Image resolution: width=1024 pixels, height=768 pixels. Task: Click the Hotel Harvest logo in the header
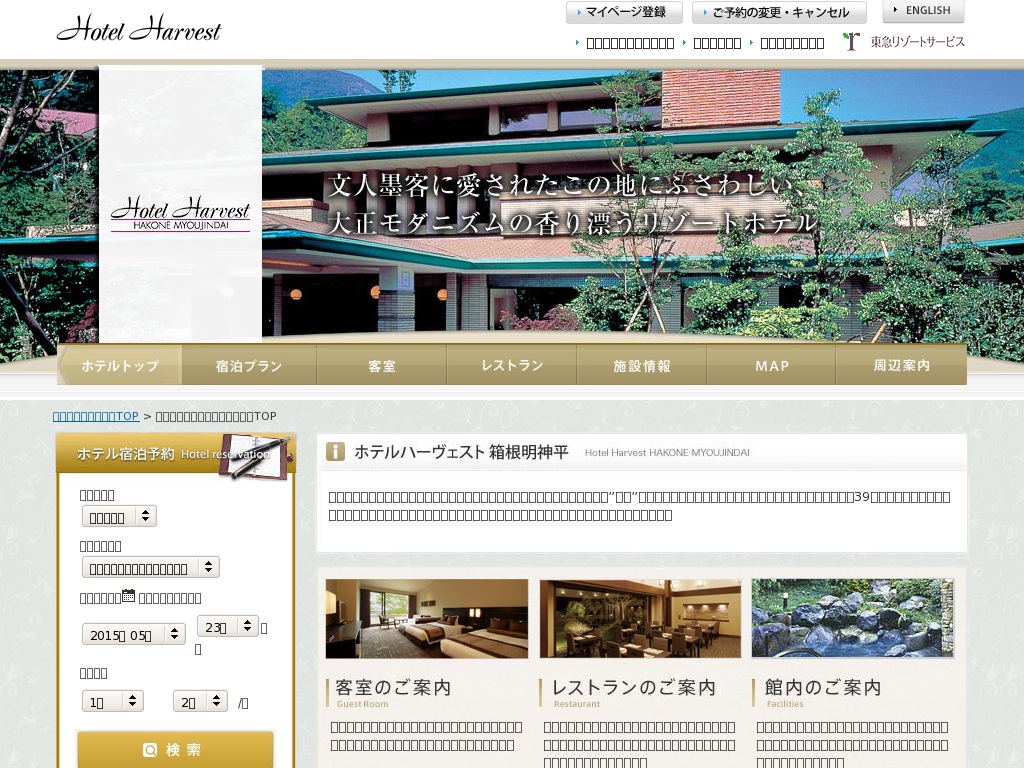[139, 29]
